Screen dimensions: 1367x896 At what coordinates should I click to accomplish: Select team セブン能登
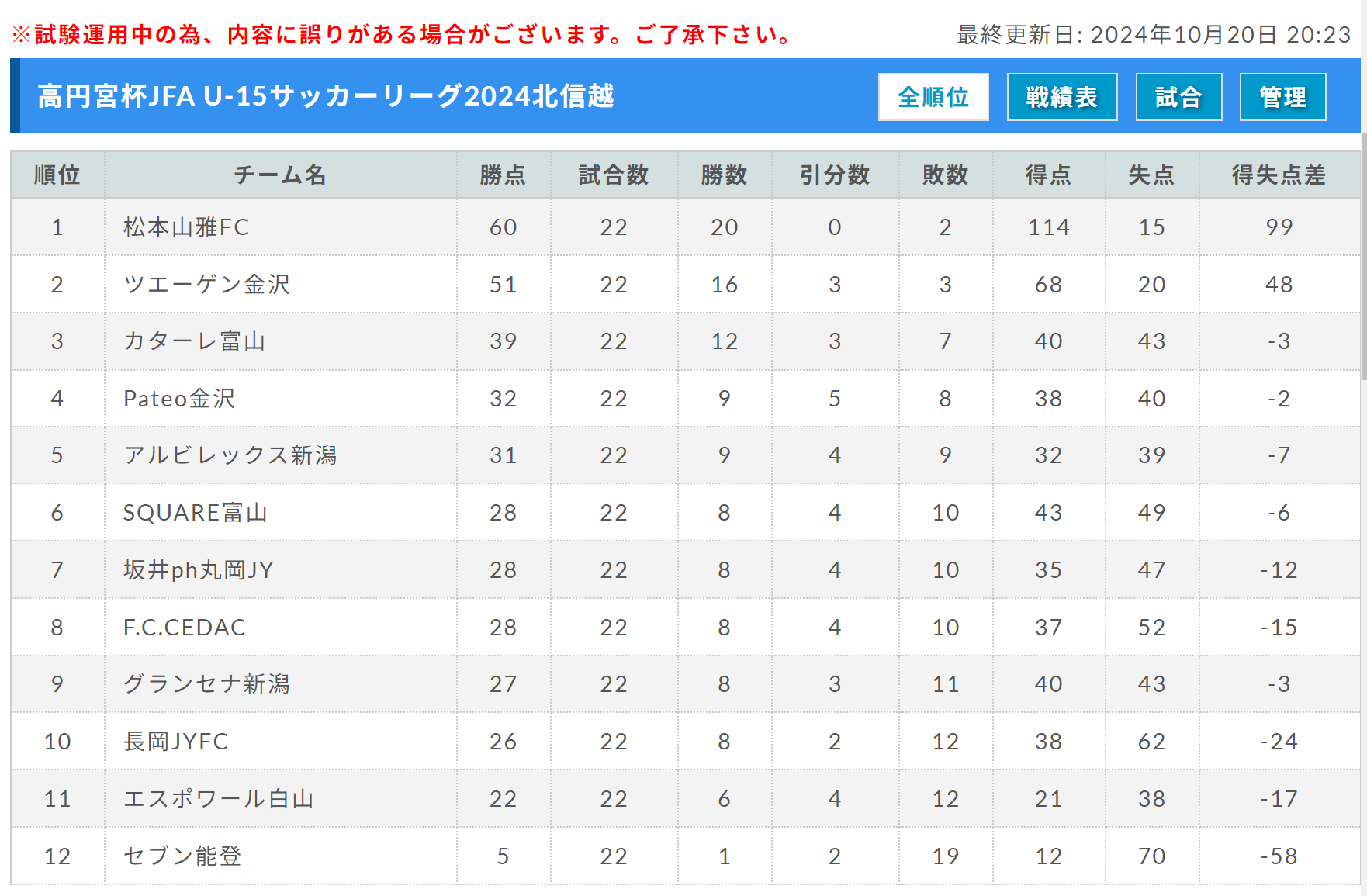(x=182, y=856)
